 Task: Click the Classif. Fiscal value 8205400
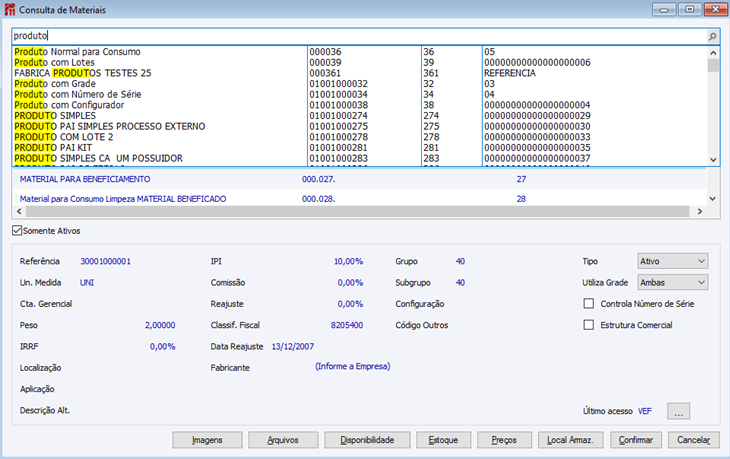(347, 325)
